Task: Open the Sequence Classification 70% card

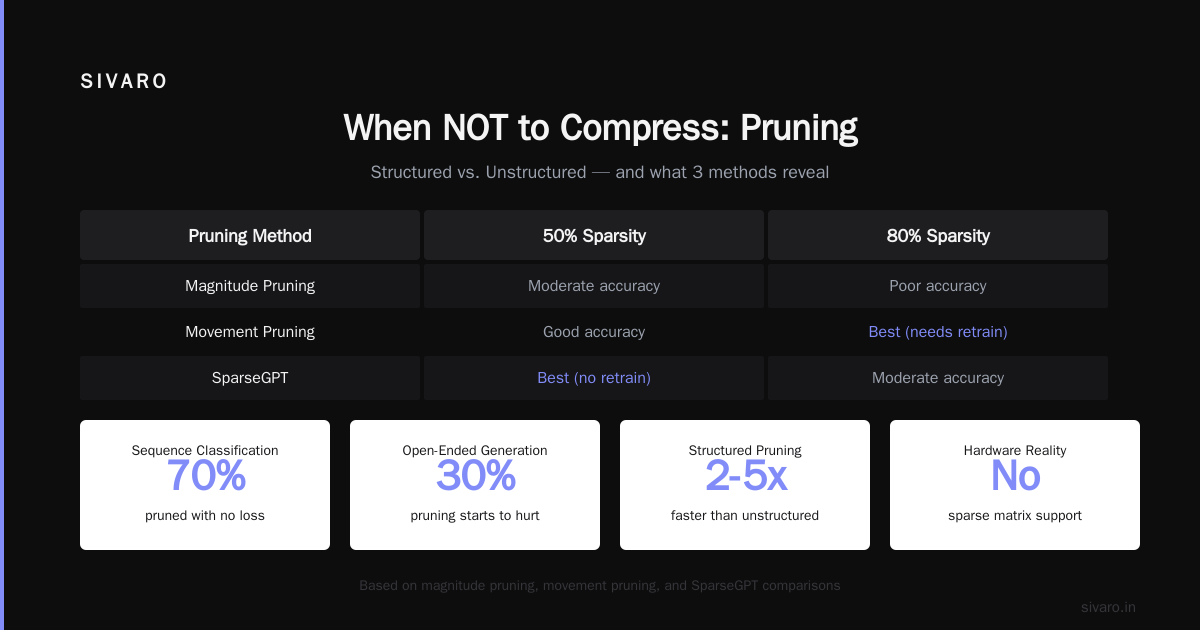Action: point(205,485)
